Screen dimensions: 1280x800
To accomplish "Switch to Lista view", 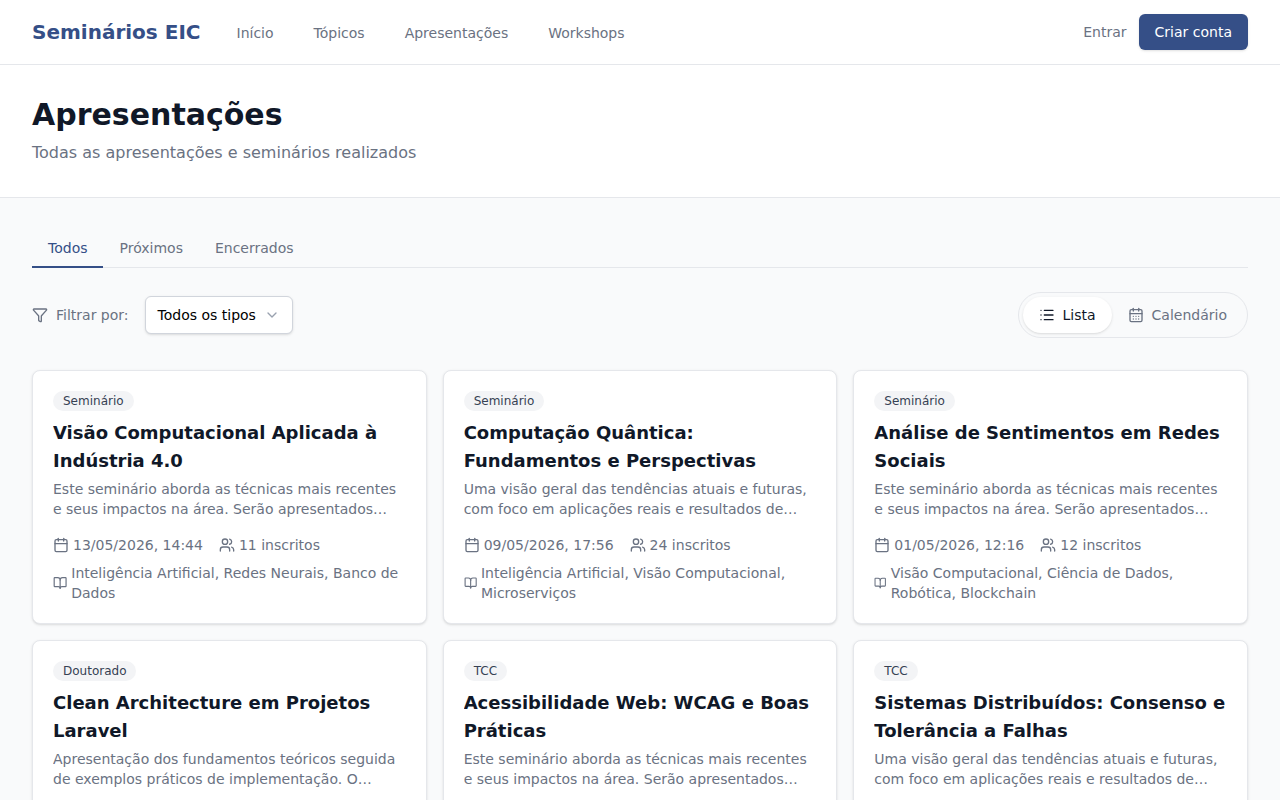I will click(x=1067, y=315).
